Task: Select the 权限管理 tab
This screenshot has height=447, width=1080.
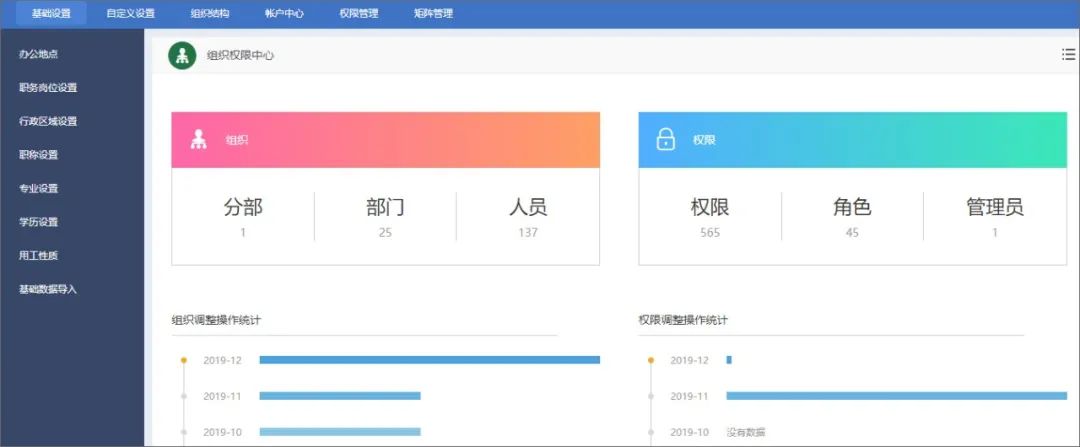Action: (359, 13)
